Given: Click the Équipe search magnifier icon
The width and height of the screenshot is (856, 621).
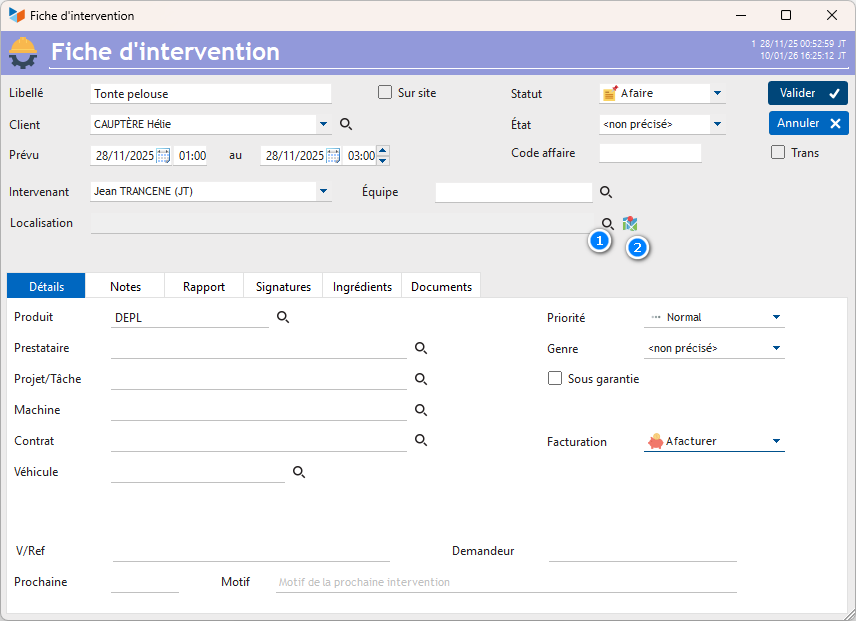Looking at the screenshot, I should (x=605, y=192).
